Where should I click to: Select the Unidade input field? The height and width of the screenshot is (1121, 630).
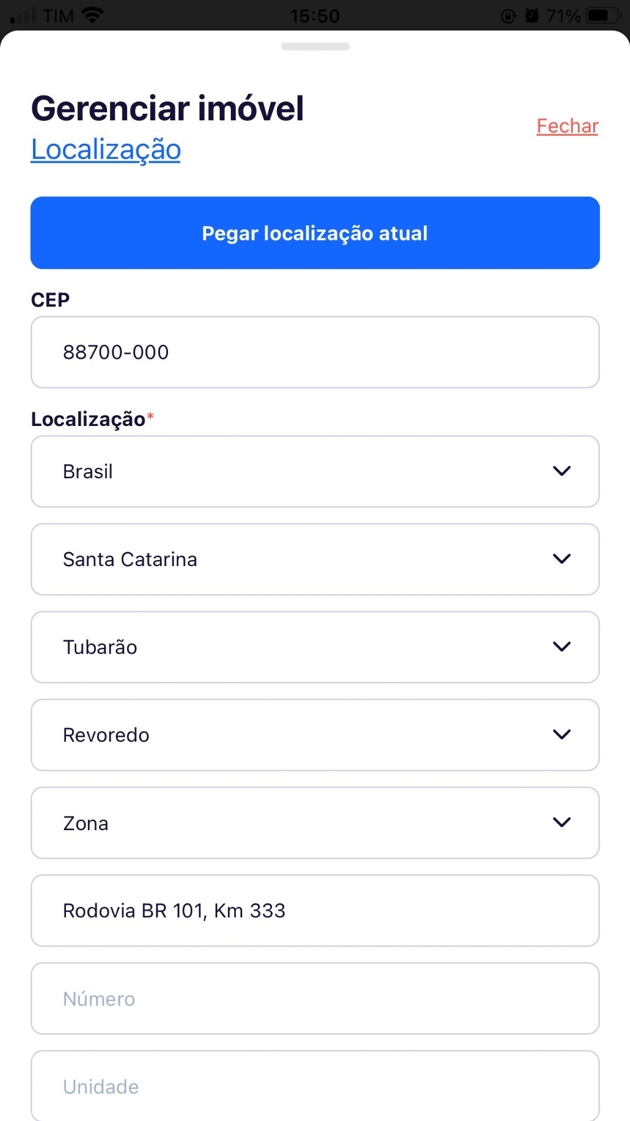315,1086
